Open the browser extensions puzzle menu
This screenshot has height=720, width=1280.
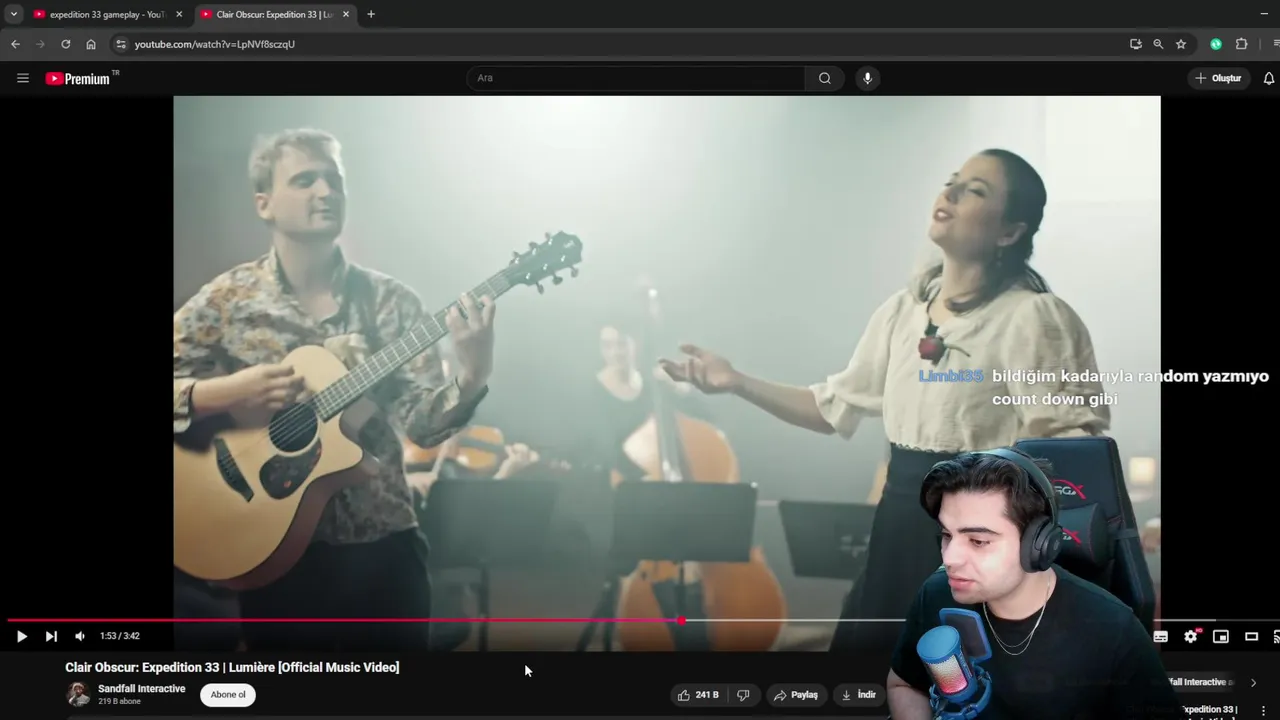1242,44
